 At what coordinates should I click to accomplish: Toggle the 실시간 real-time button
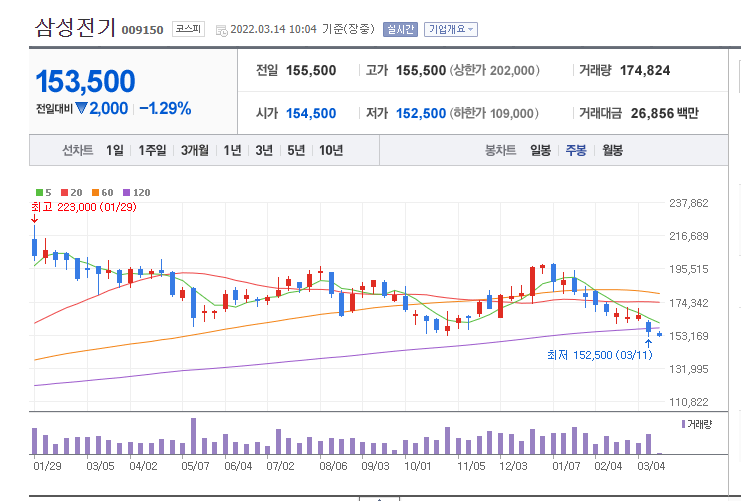pos(400,29)
